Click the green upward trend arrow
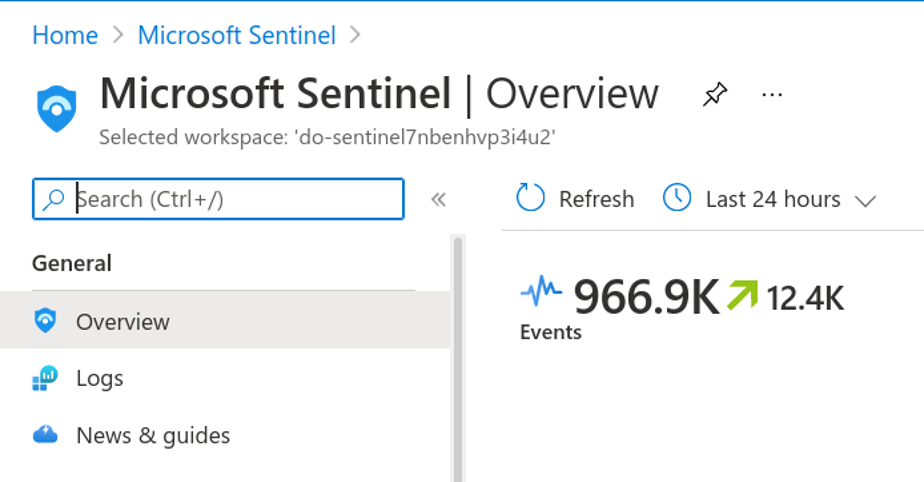Viewport: 924px width, 482px height. click(741, 295)
